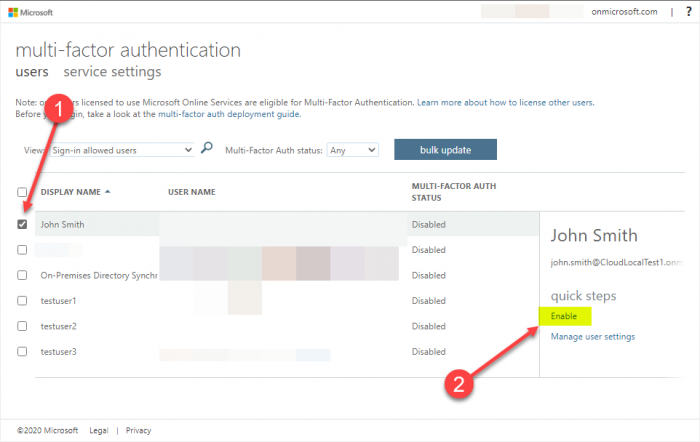Image resolution: width=700 pixels, height=442 pixels.
Task: Click the bulk update button
Action: (445, 150)
